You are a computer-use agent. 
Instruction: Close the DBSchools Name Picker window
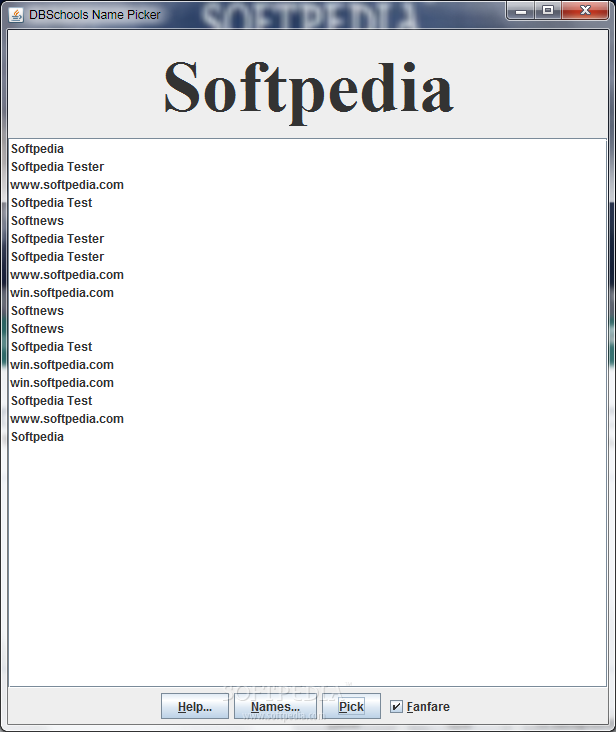585,11
